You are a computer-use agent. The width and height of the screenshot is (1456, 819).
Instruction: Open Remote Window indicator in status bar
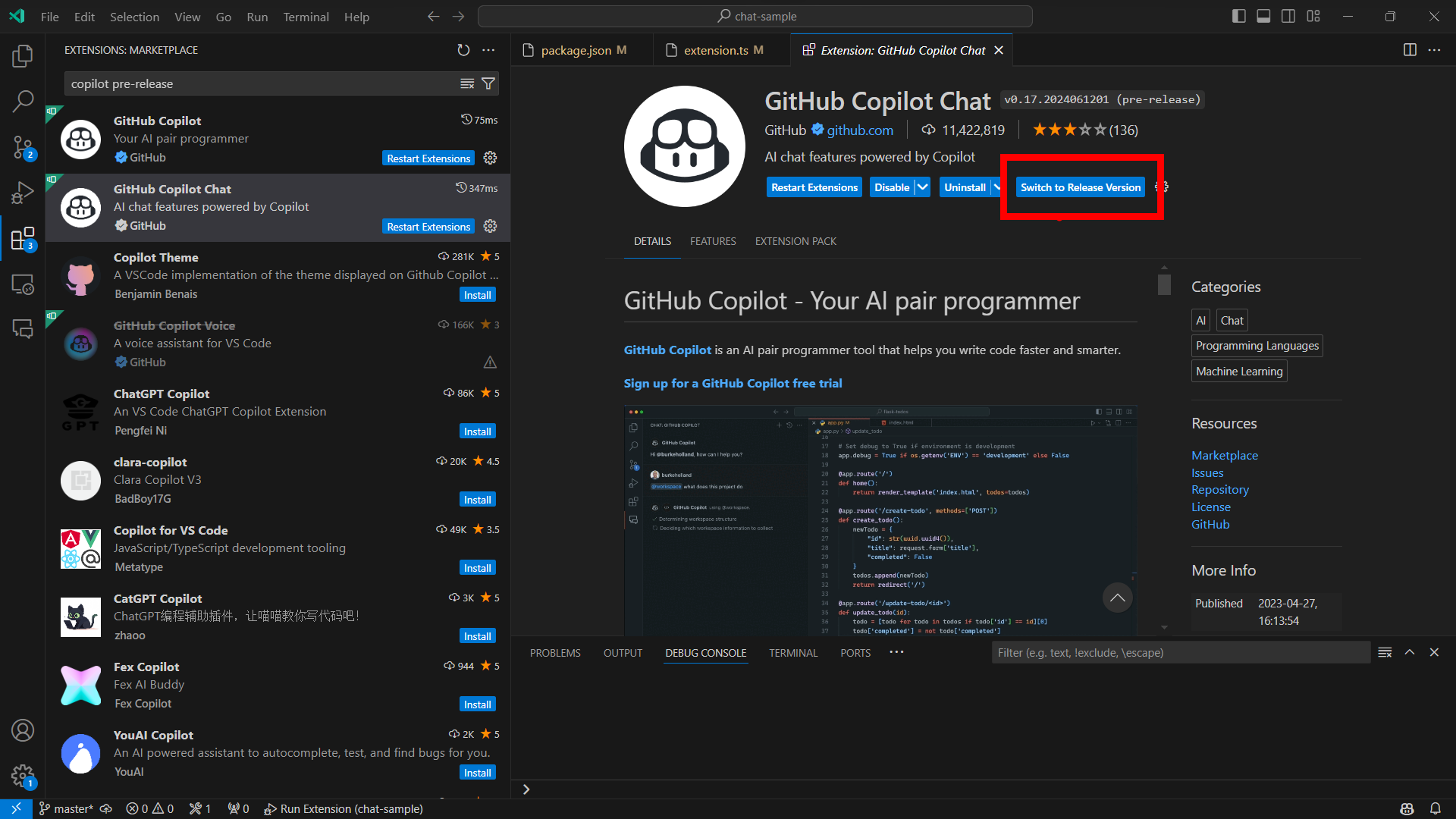tap(16, 808)
